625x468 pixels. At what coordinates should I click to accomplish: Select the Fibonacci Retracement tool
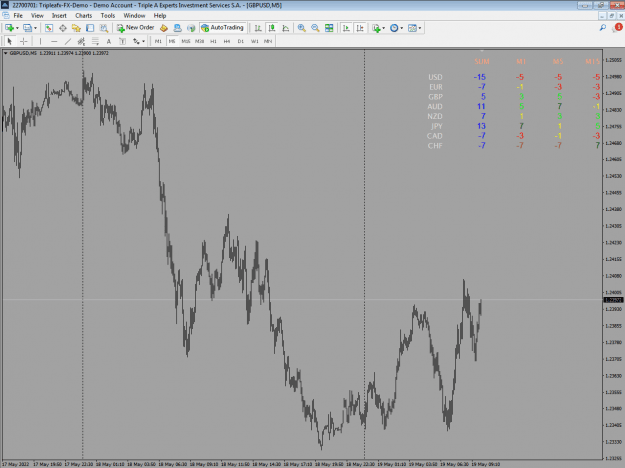tap(95, 41)
